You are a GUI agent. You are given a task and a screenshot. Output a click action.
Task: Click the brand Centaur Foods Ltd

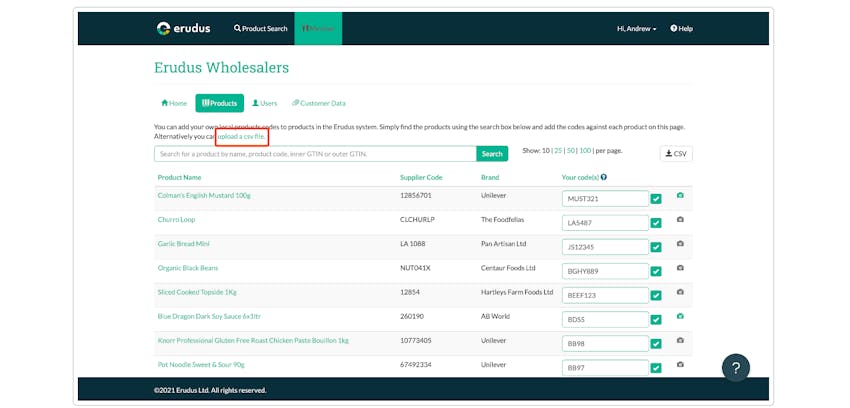click(508, 268)
